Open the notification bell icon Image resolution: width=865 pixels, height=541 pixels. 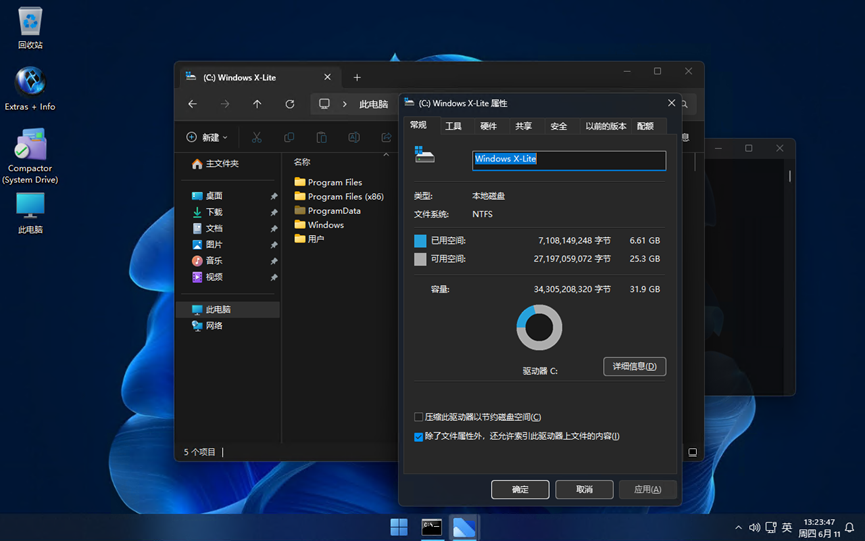click(850, 528)
